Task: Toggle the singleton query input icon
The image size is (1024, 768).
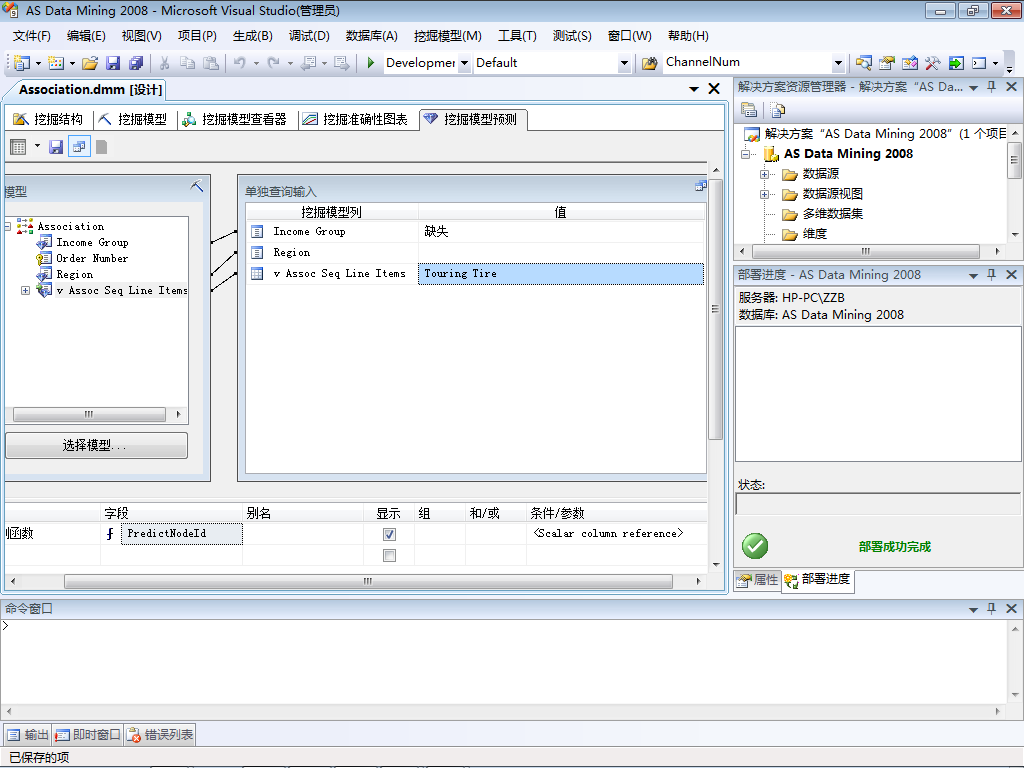Action: (x=79, y=147)
